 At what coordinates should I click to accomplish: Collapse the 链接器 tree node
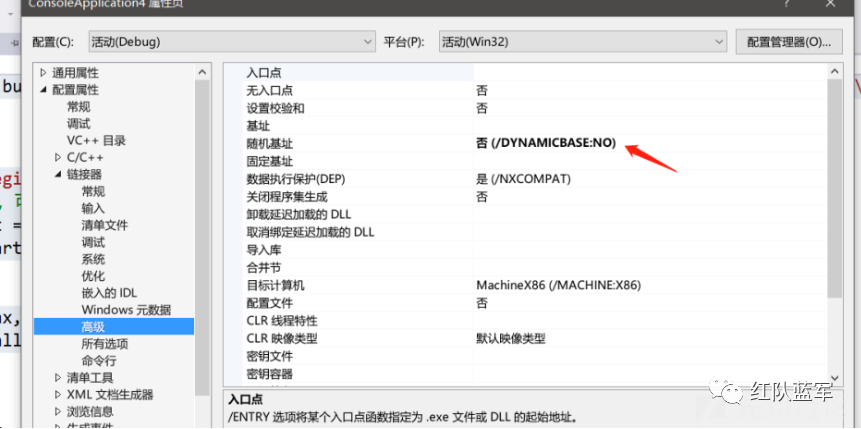click(58, 175)
